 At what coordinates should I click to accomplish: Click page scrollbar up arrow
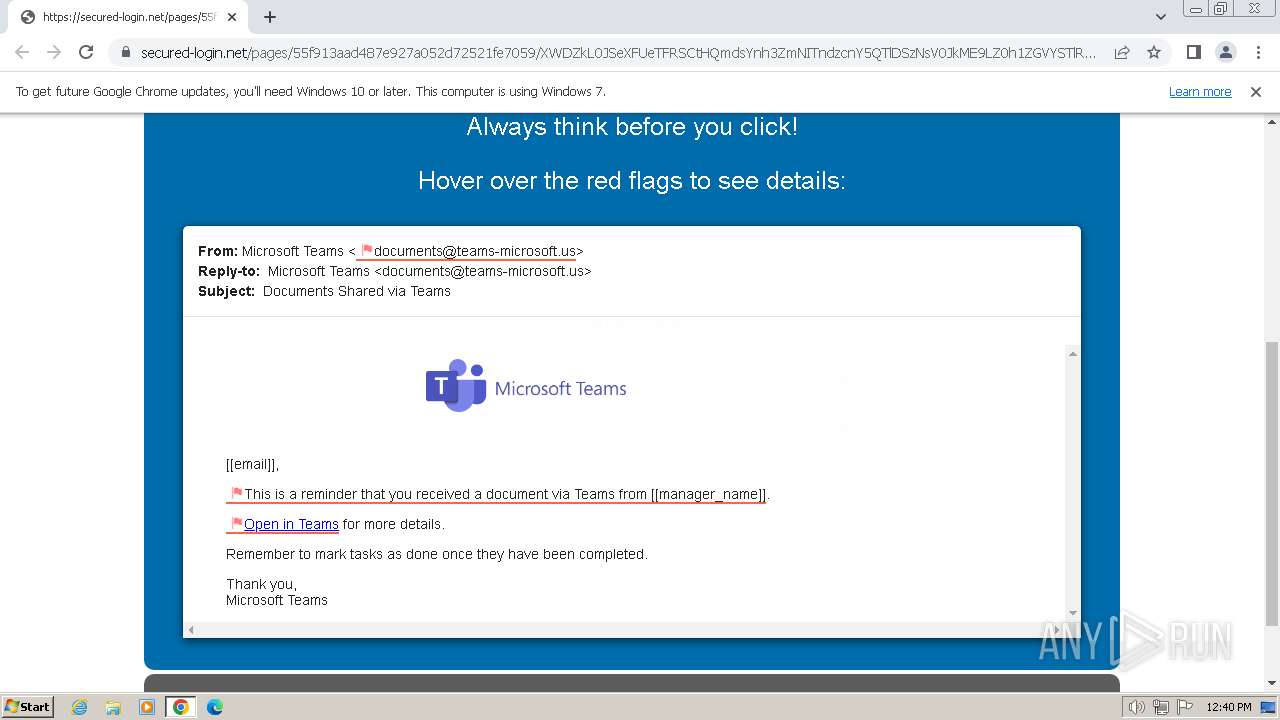[x=1272, y=120]
